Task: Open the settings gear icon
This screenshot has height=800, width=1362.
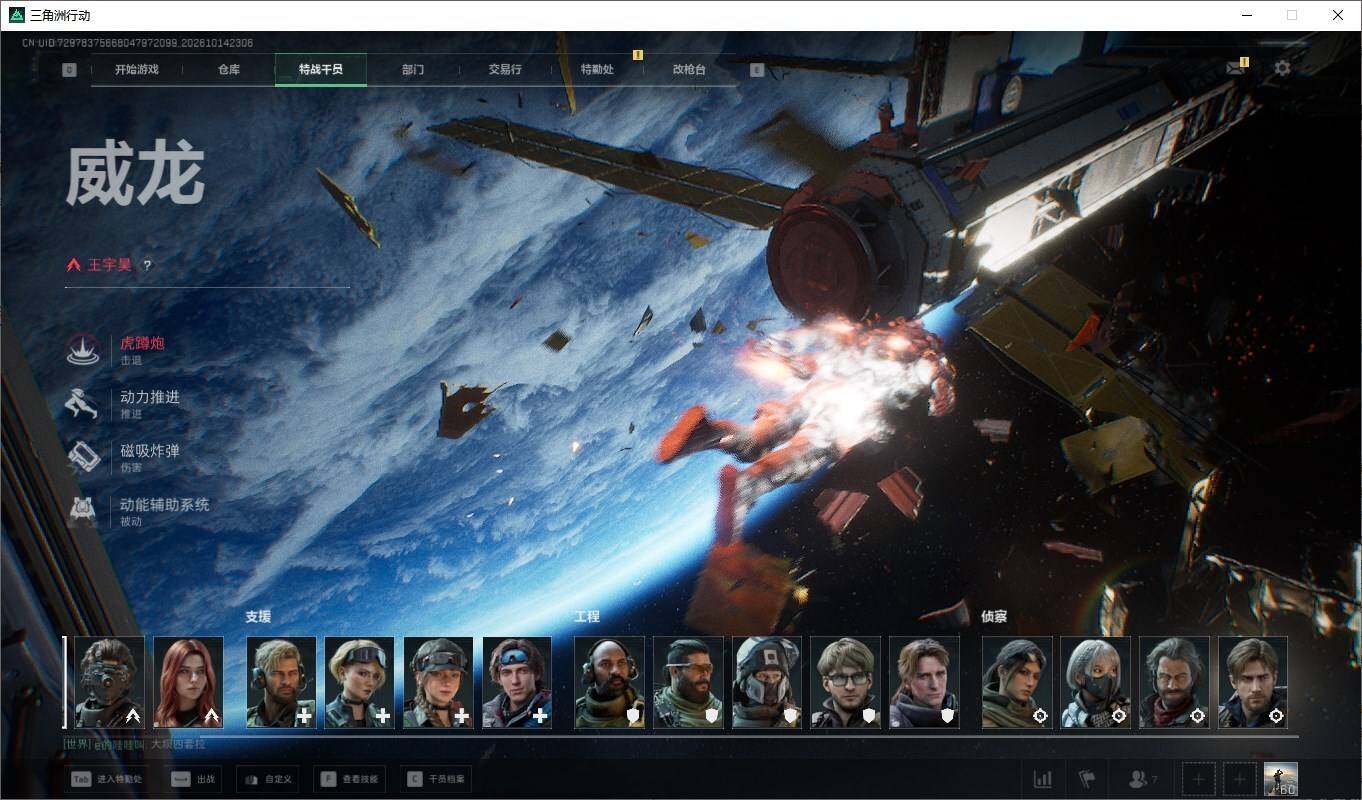Action: [x=1282, y=68]
